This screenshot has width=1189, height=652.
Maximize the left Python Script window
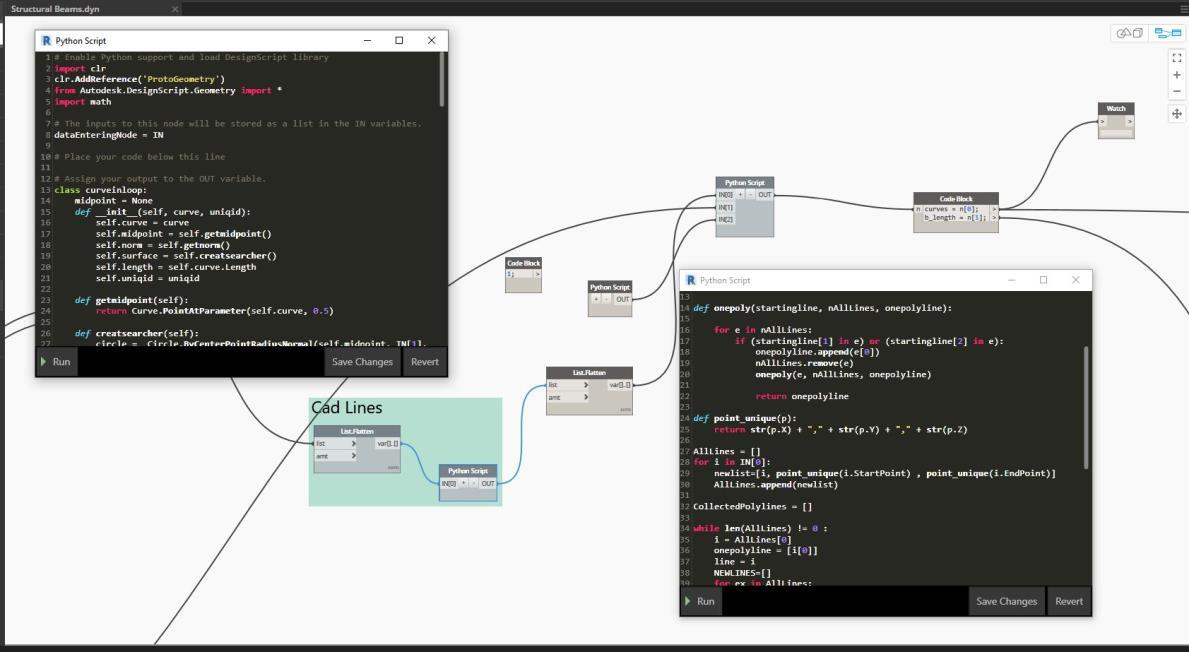[x=400, y=41]
